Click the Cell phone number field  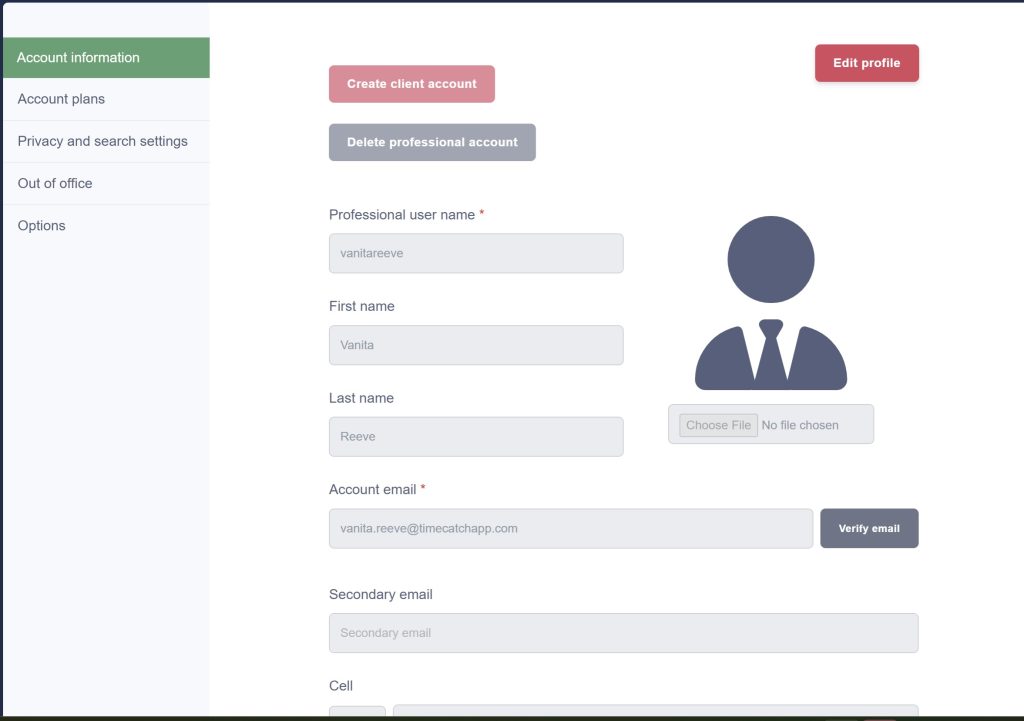tap(655, 712)
